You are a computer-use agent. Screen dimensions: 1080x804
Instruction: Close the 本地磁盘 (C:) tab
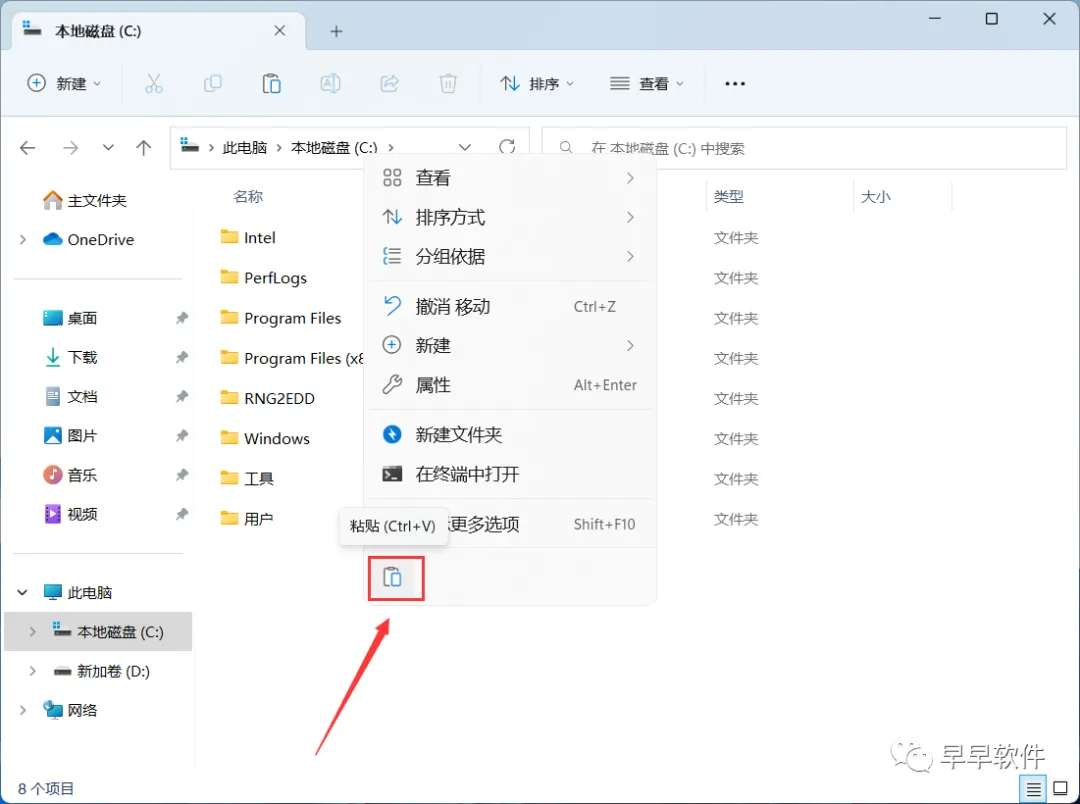280,31
